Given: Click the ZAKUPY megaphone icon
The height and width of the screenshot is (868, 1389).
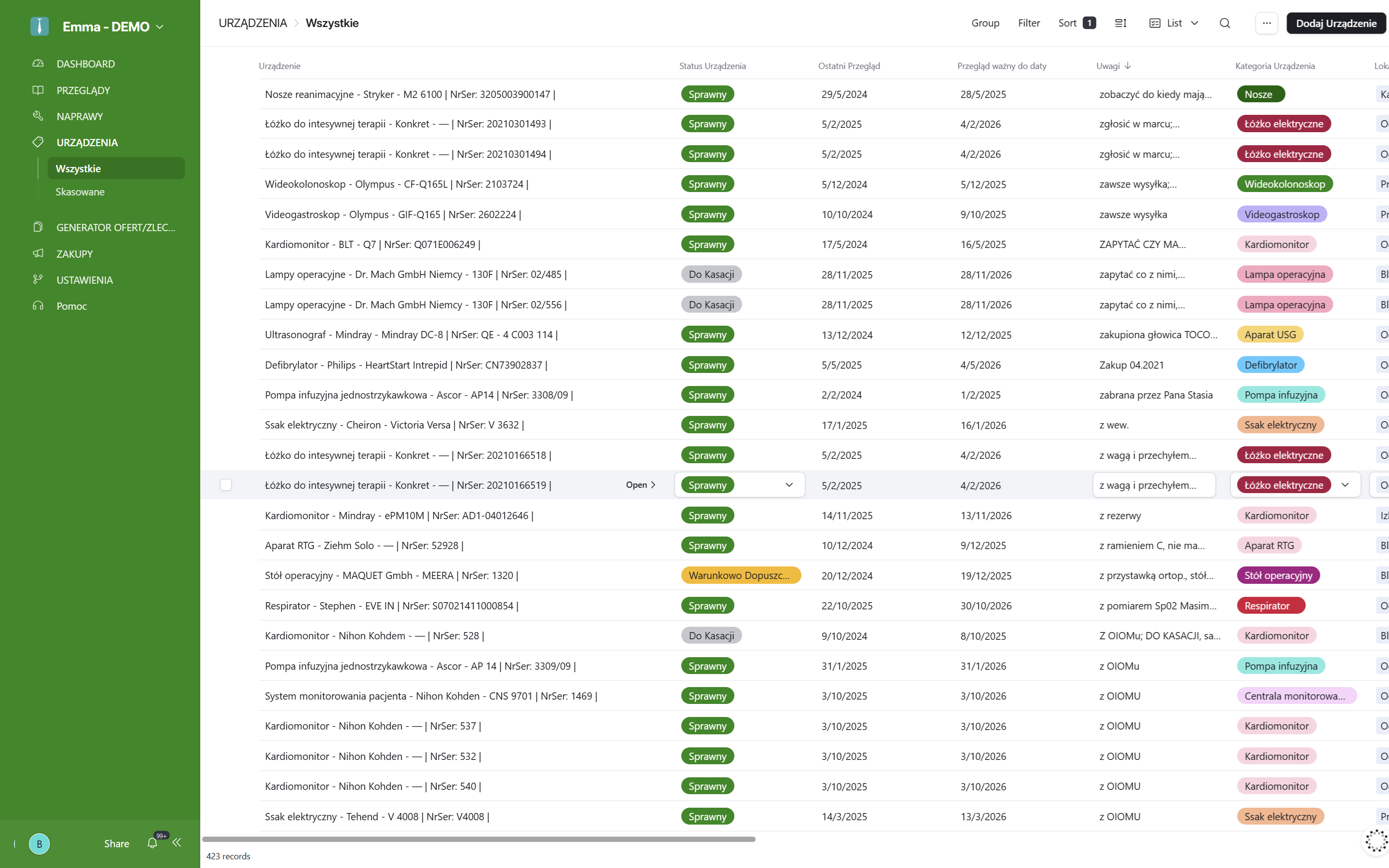Looking at the screenshot, I should [38, 253].
